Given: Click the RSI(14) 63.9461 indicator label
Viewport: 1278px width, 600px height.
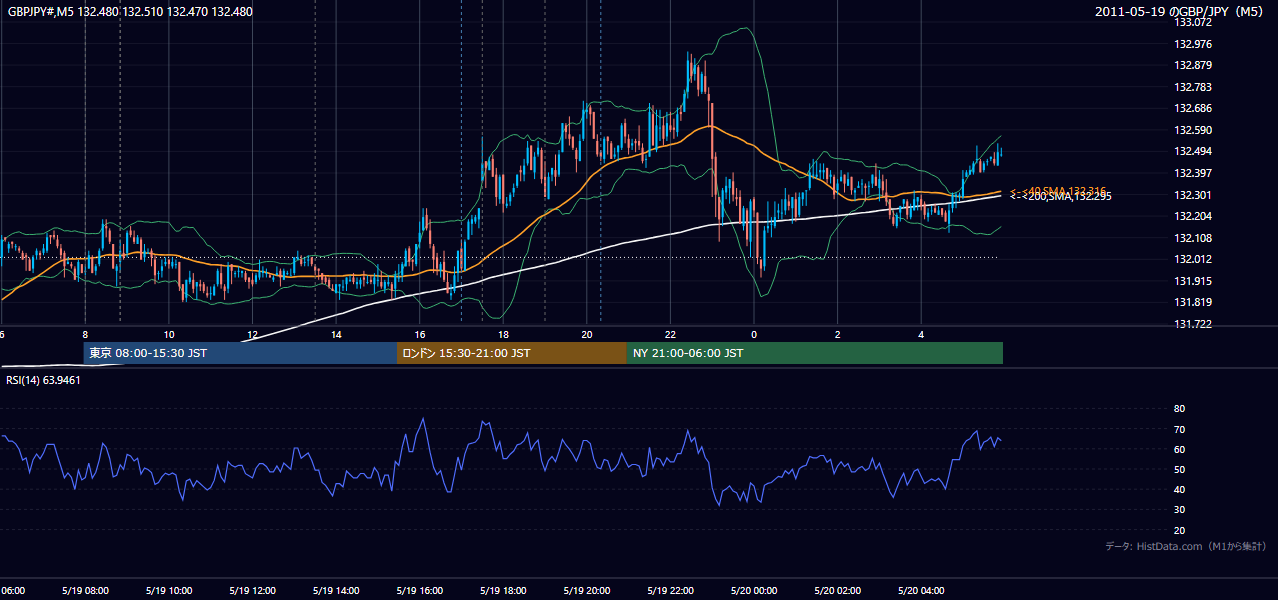Looking at the screenshot, I should click(43, 380).
